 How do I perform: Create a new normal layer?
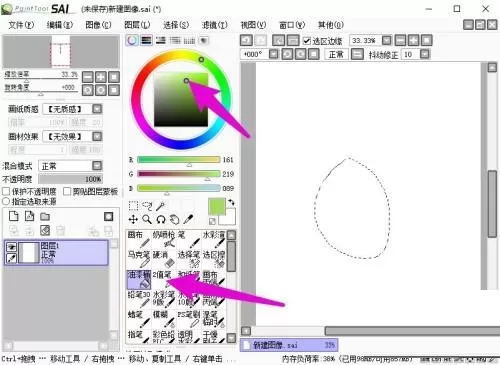tap(14, 216)
